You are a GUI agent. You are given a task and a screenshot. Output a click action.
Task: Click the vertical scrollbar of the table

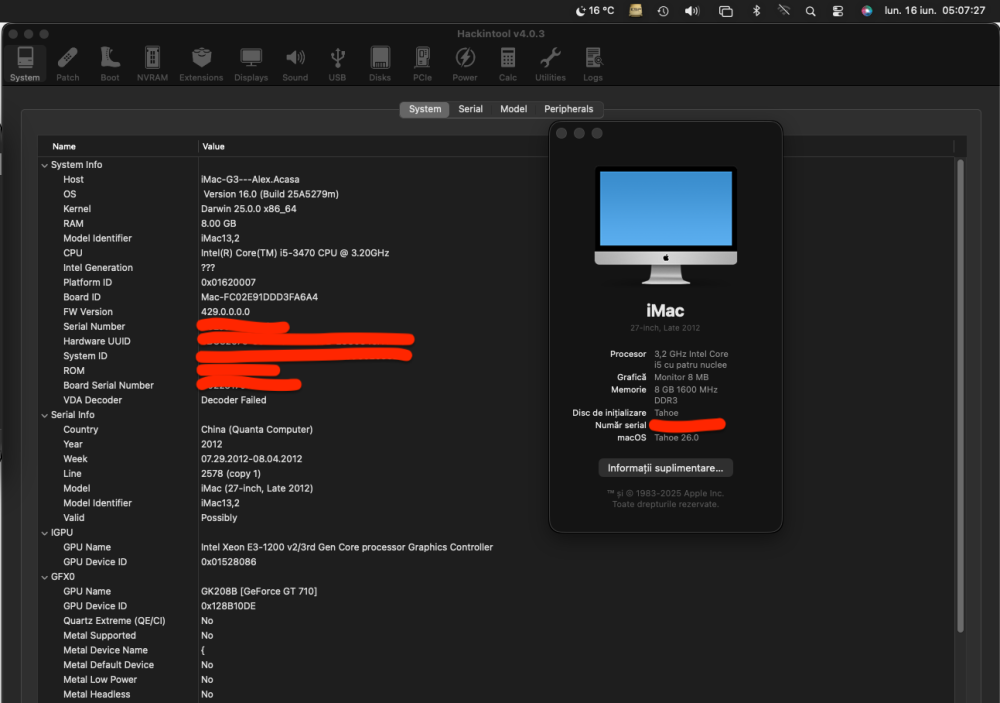(x=960, y=396)
